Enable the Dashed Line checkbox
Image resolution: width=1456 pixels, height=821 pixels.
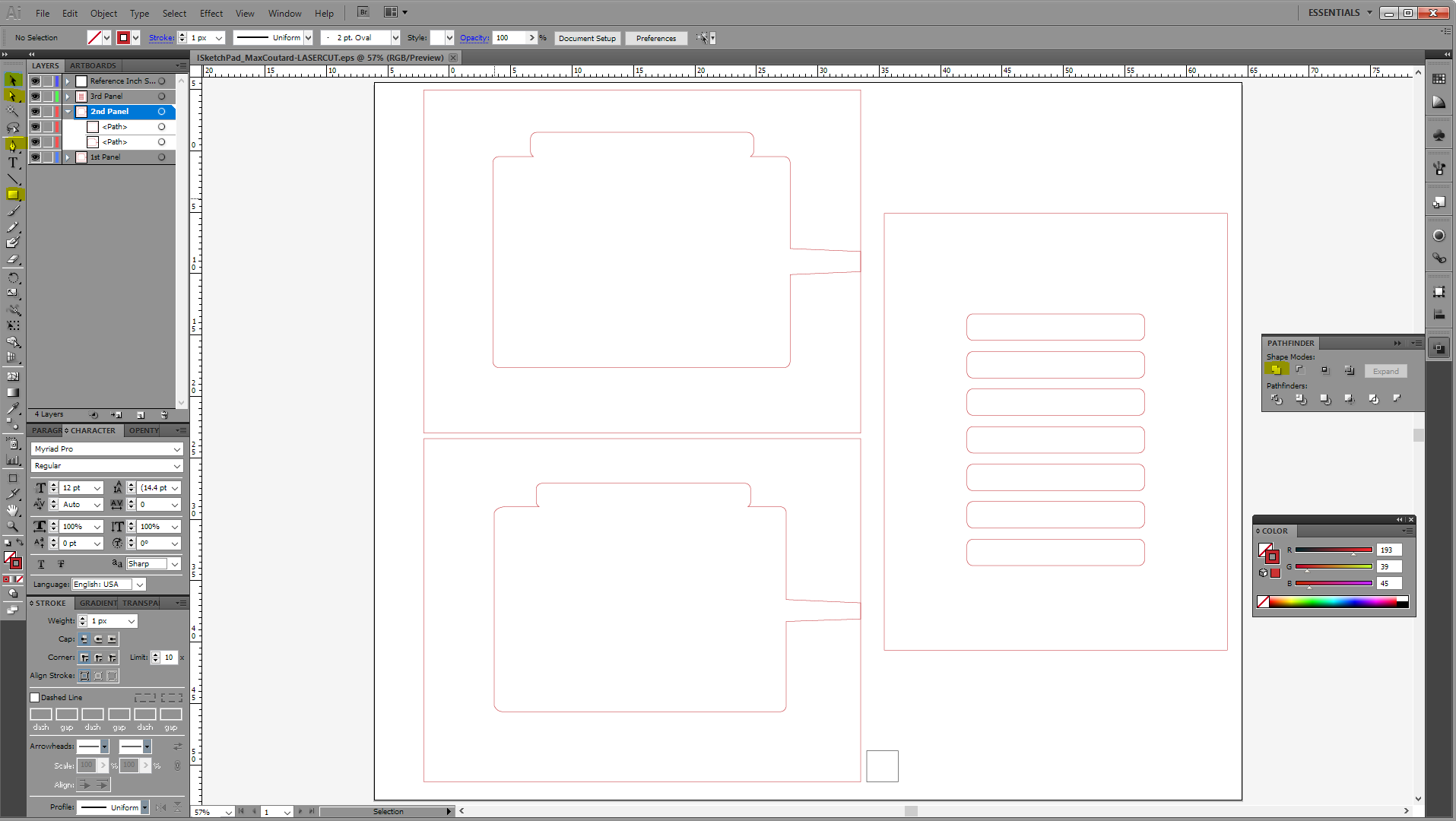click(35, 697)
